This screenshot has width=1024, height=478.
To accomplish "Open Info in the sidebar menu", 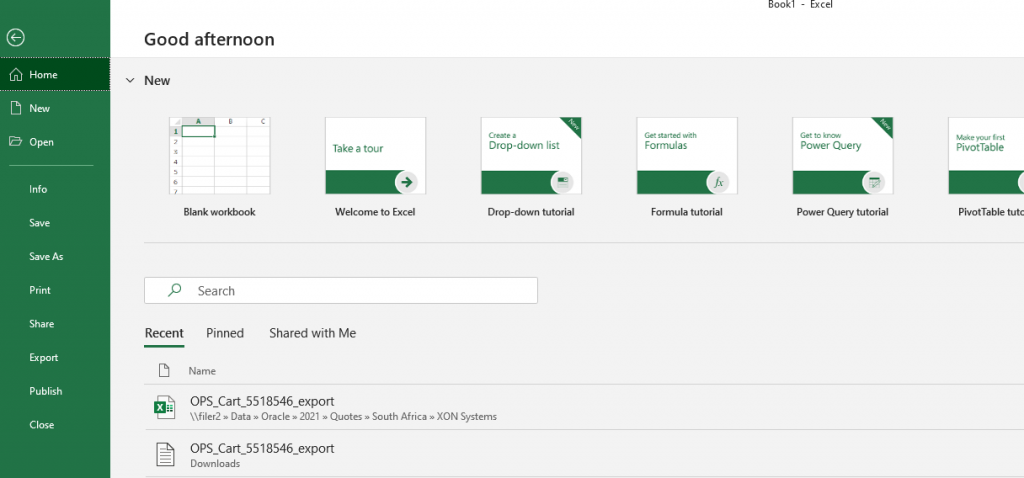I will (x=38, y=189).
